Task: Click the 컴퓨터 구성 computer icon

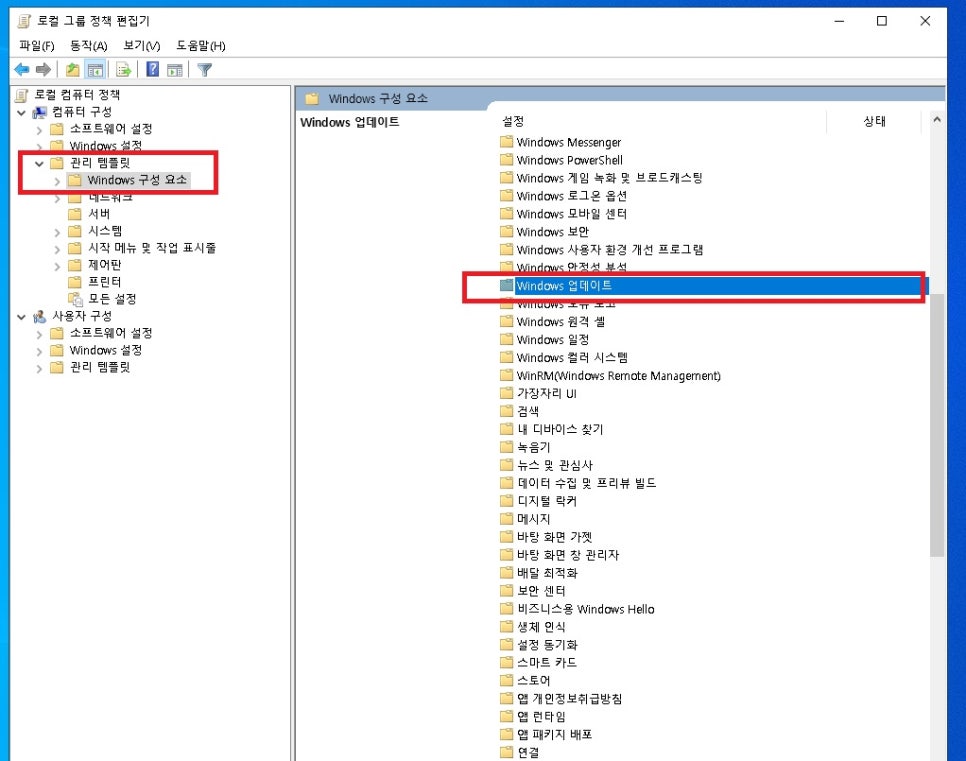Action: (x=39, y=112)
